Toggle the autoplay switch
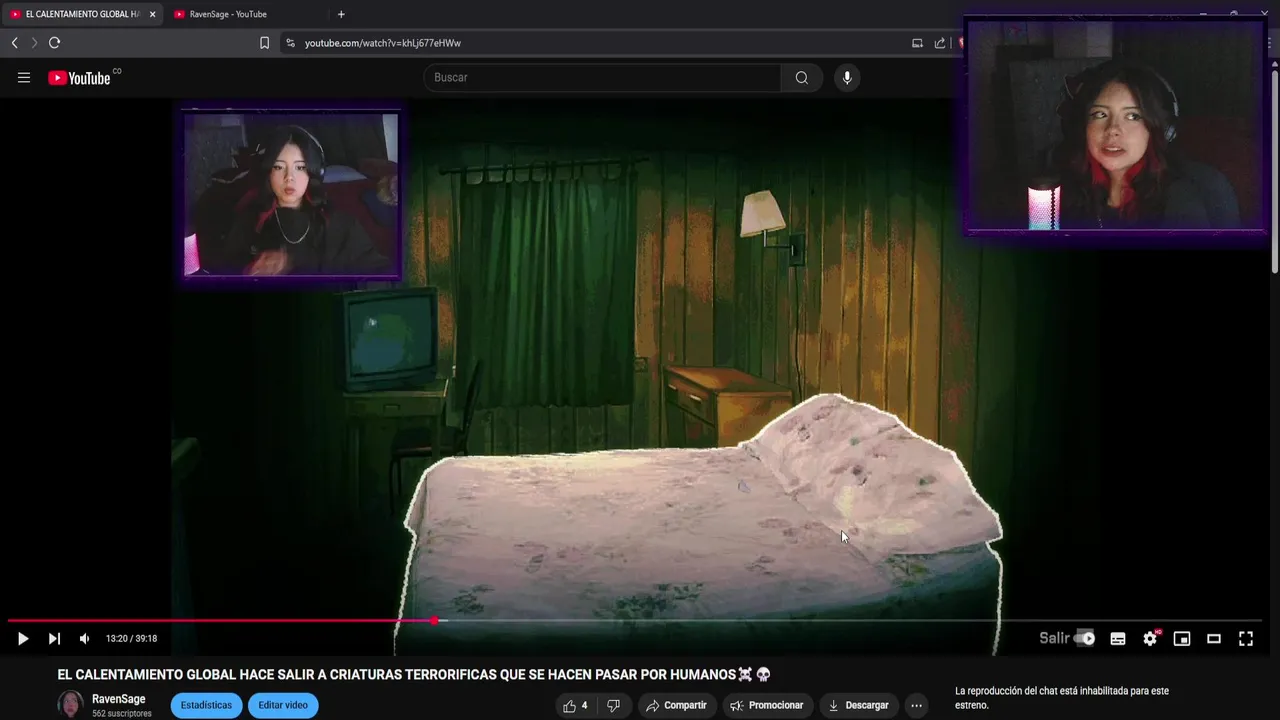The image size is (1280, 720). [1084, 638]
